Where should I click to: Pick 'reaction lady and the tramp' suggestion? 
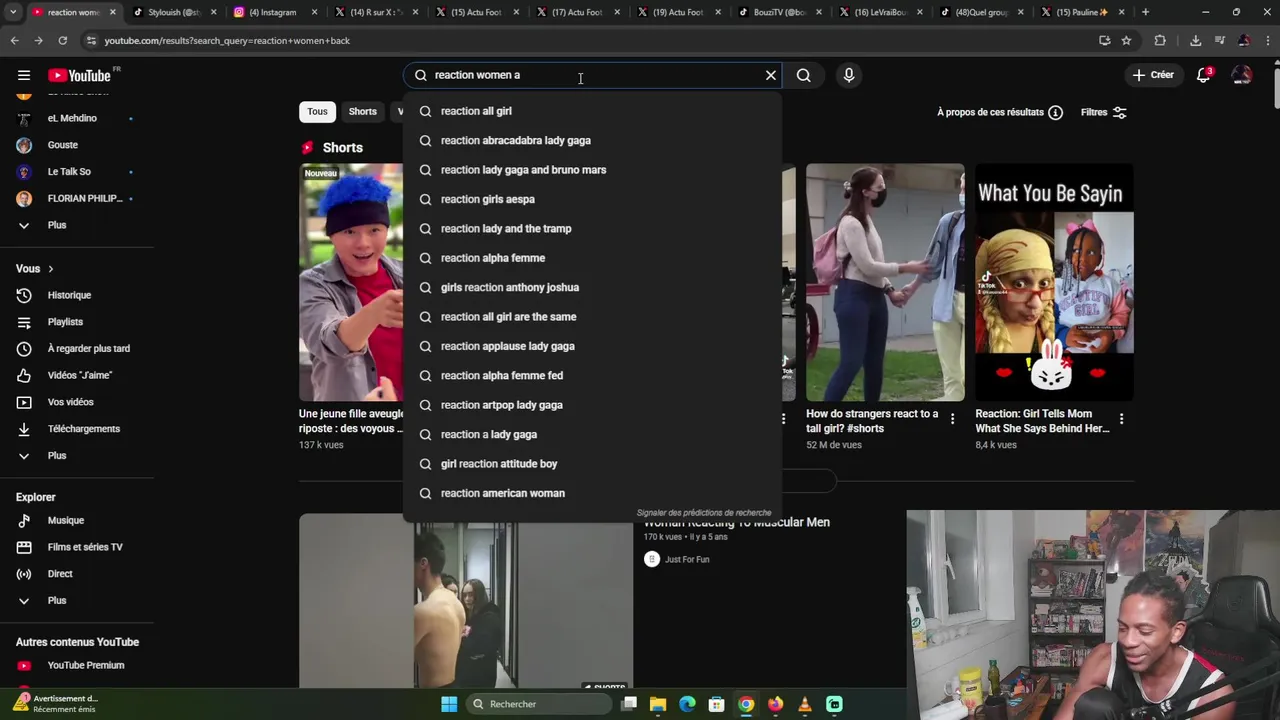point(592,229)
